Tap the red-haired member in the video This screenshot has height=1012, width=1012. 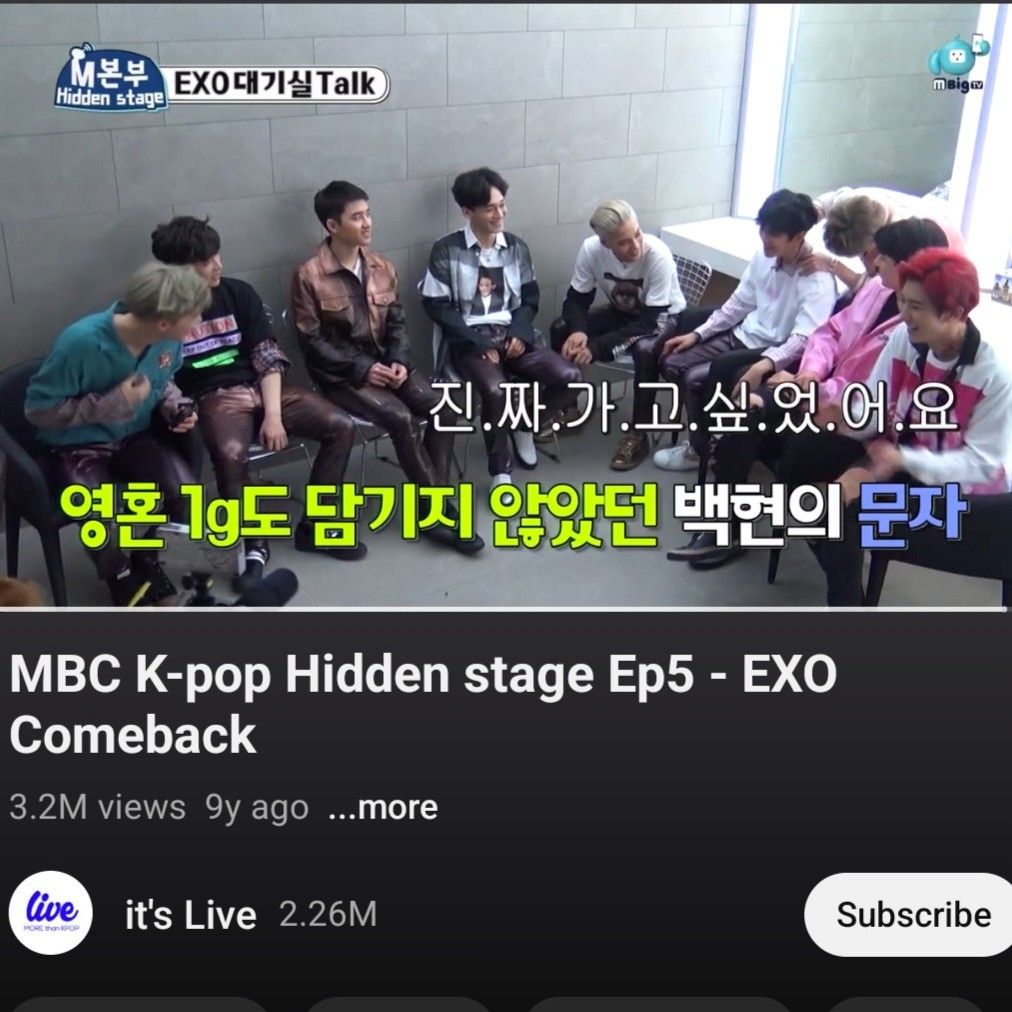coord(942,361)
